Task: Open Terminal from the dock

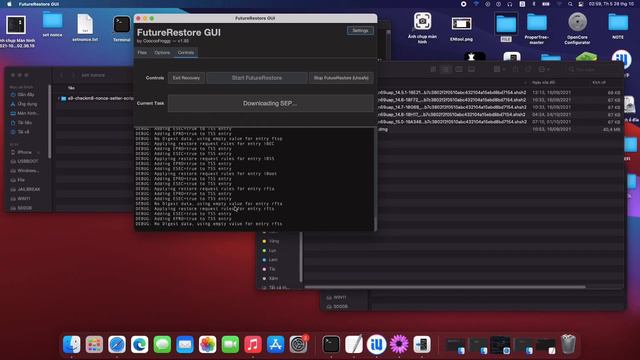Action: [x=331, y=344]
